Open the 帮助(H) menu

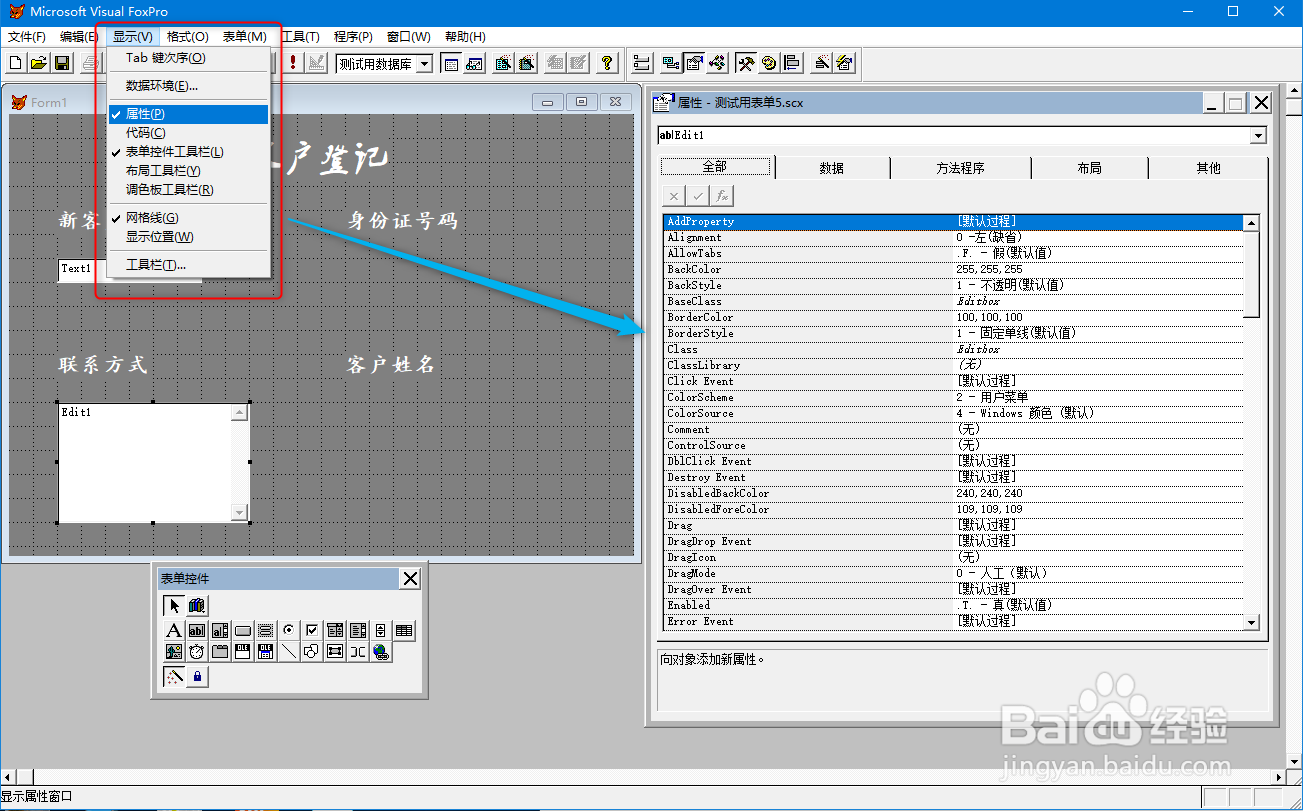(465, 37)
